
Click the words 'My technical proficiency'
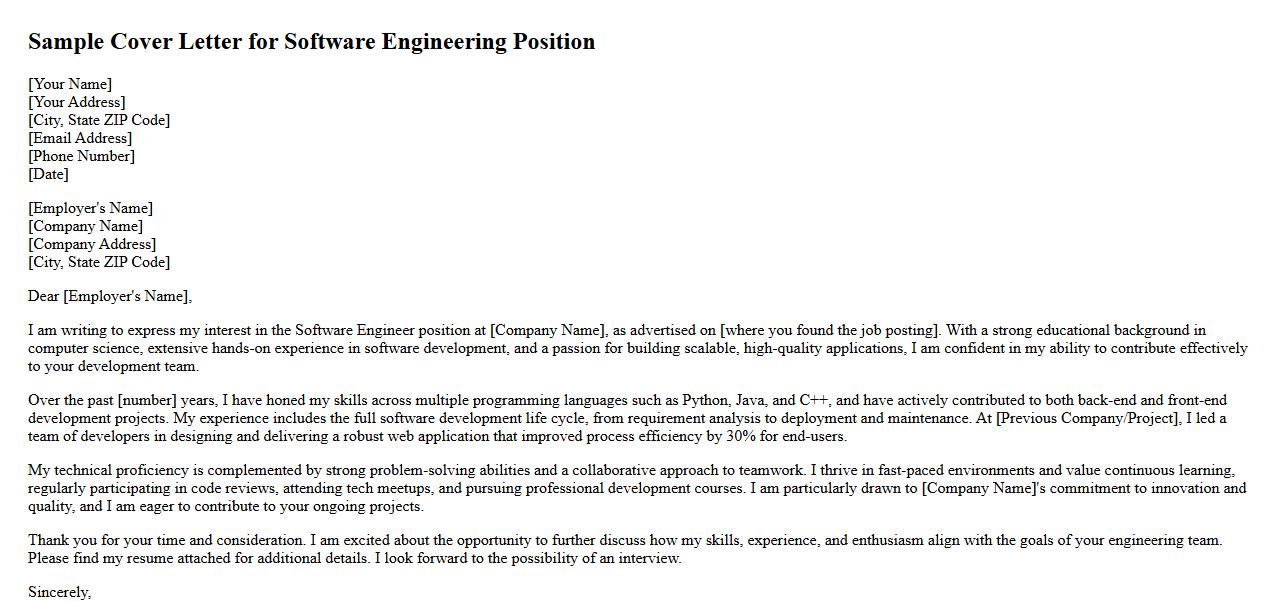[x=110, y=470]
